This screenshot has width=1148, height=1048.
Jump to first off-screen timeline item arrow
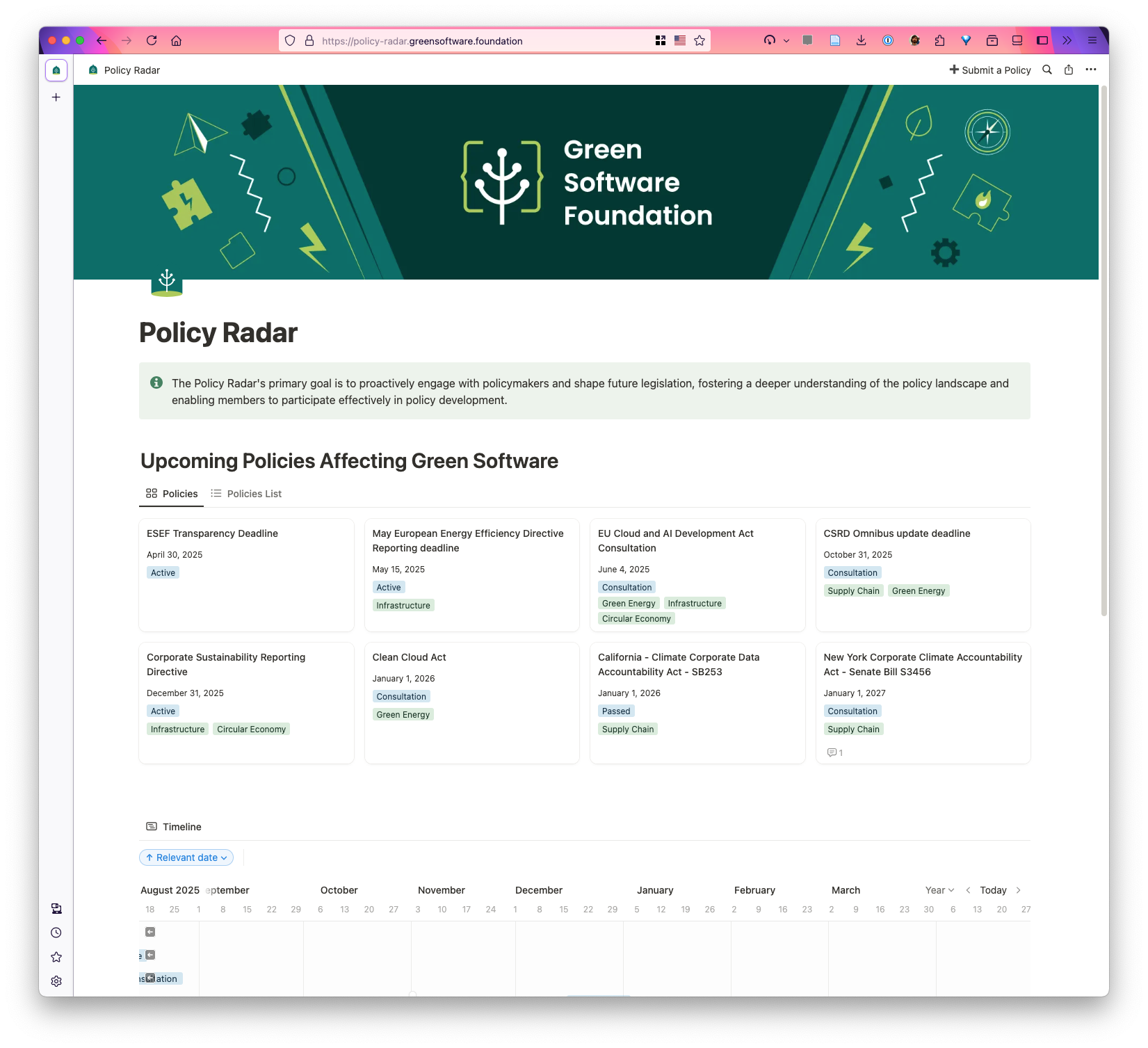[x=150, y=932]
